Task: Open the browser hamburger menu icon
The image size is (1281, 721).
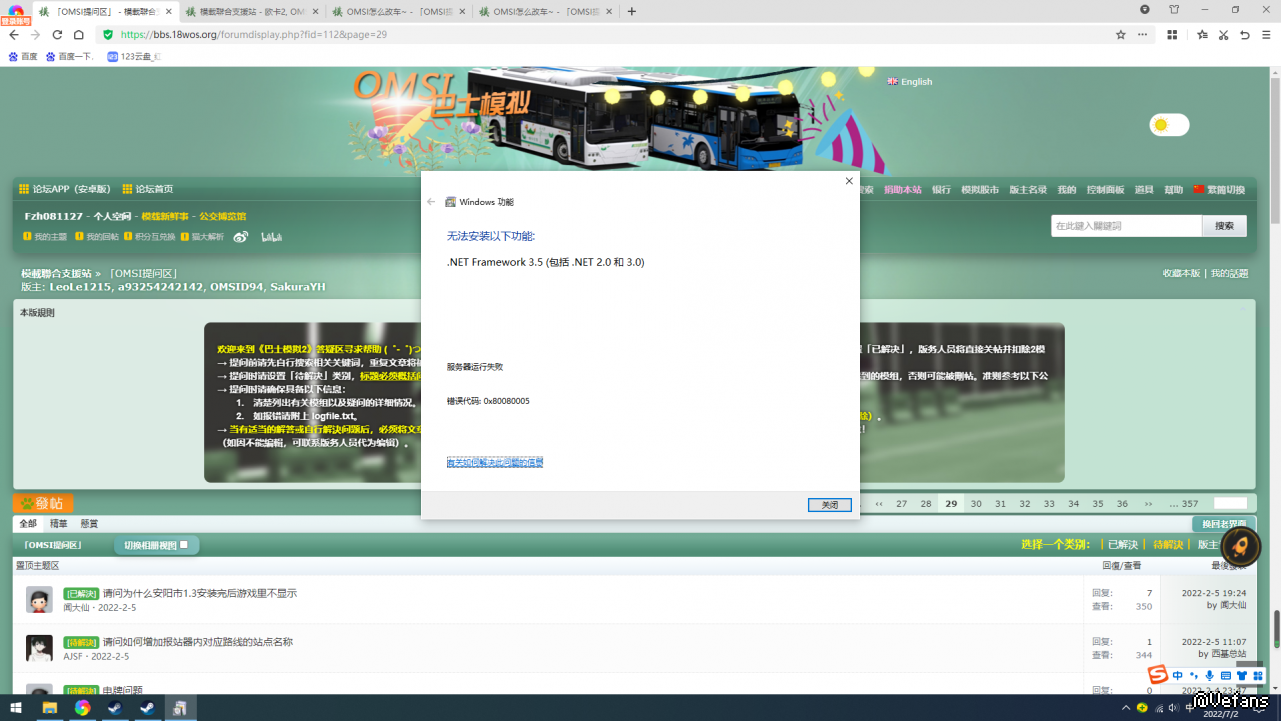Action: pos(1266,34)
